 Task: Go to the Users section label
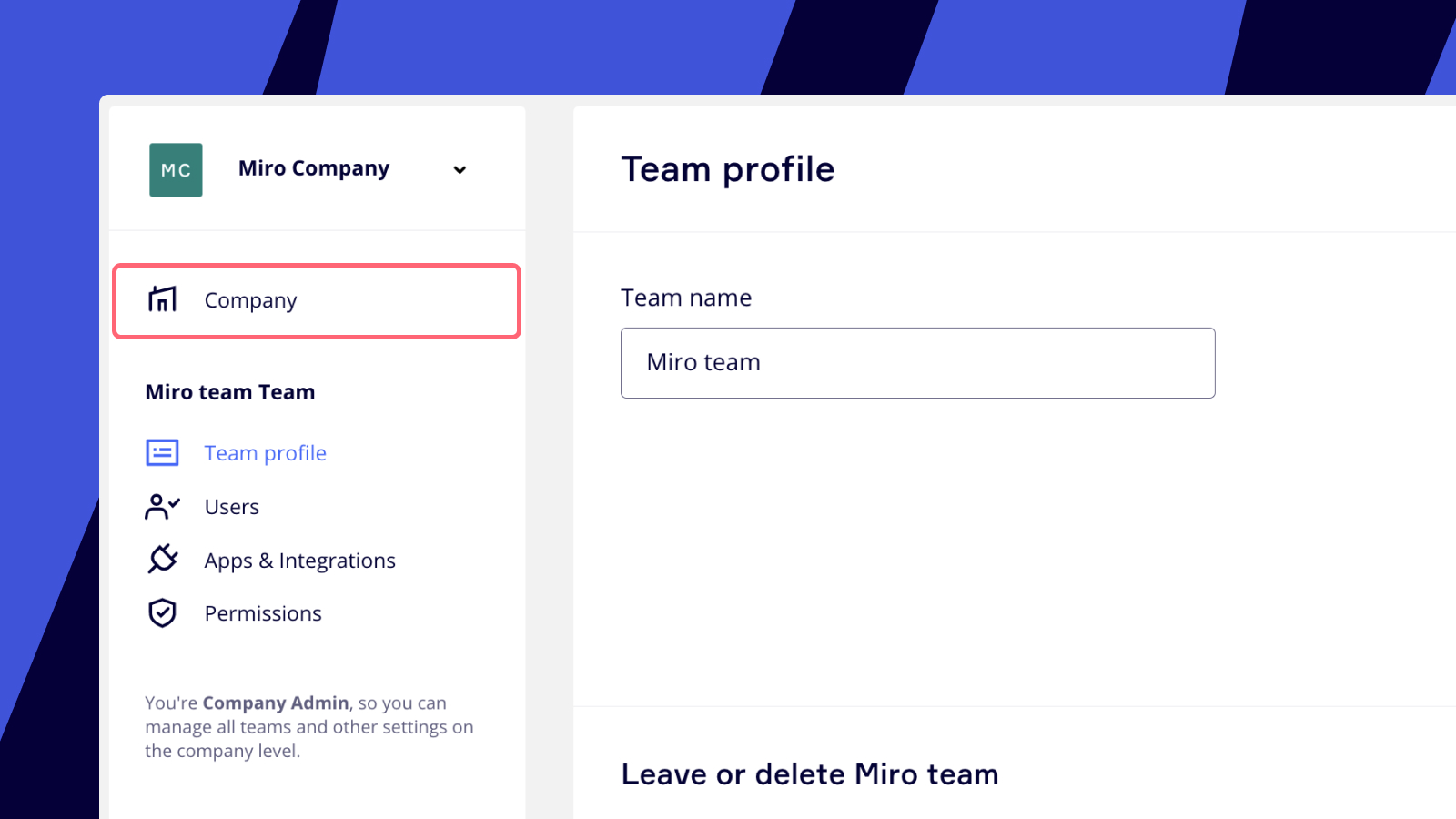tap(231, 507)
